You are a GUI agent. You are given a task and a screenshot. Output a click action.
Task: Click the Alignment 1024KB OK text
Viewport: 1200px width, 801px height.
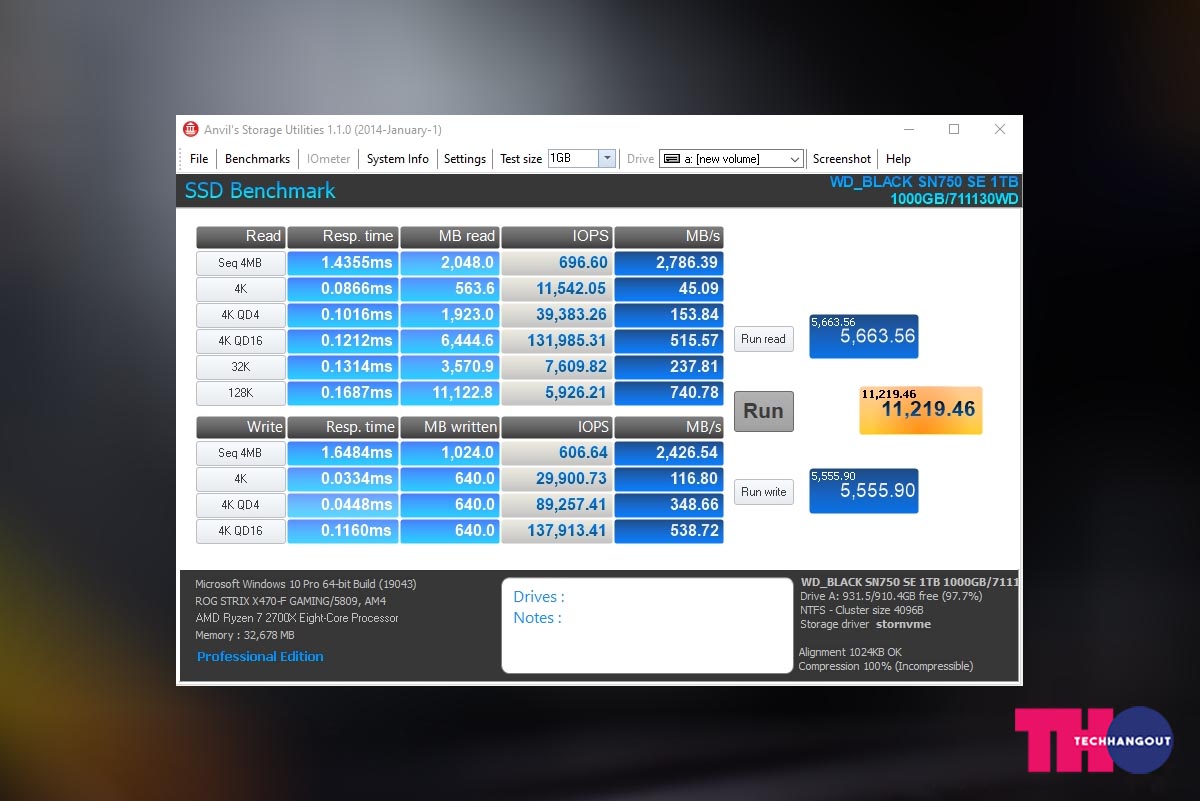[x=850, y=653]
